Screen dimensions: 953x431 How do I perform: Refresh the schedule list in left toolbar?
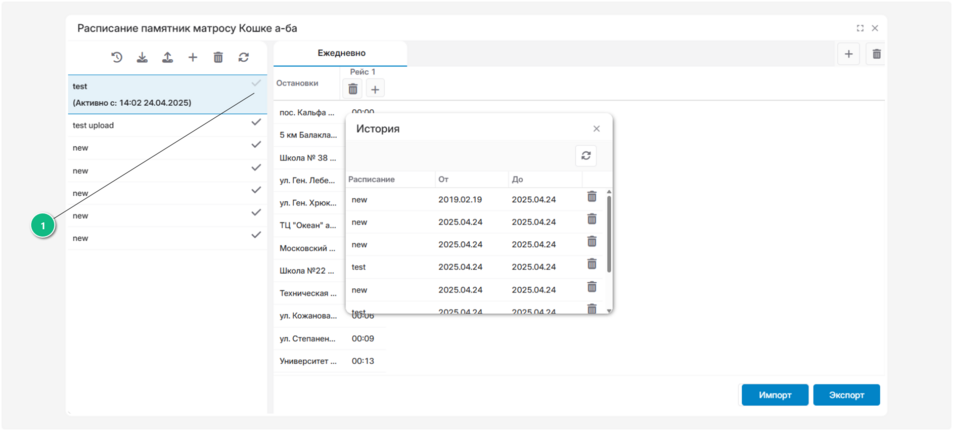click(243, 58)
